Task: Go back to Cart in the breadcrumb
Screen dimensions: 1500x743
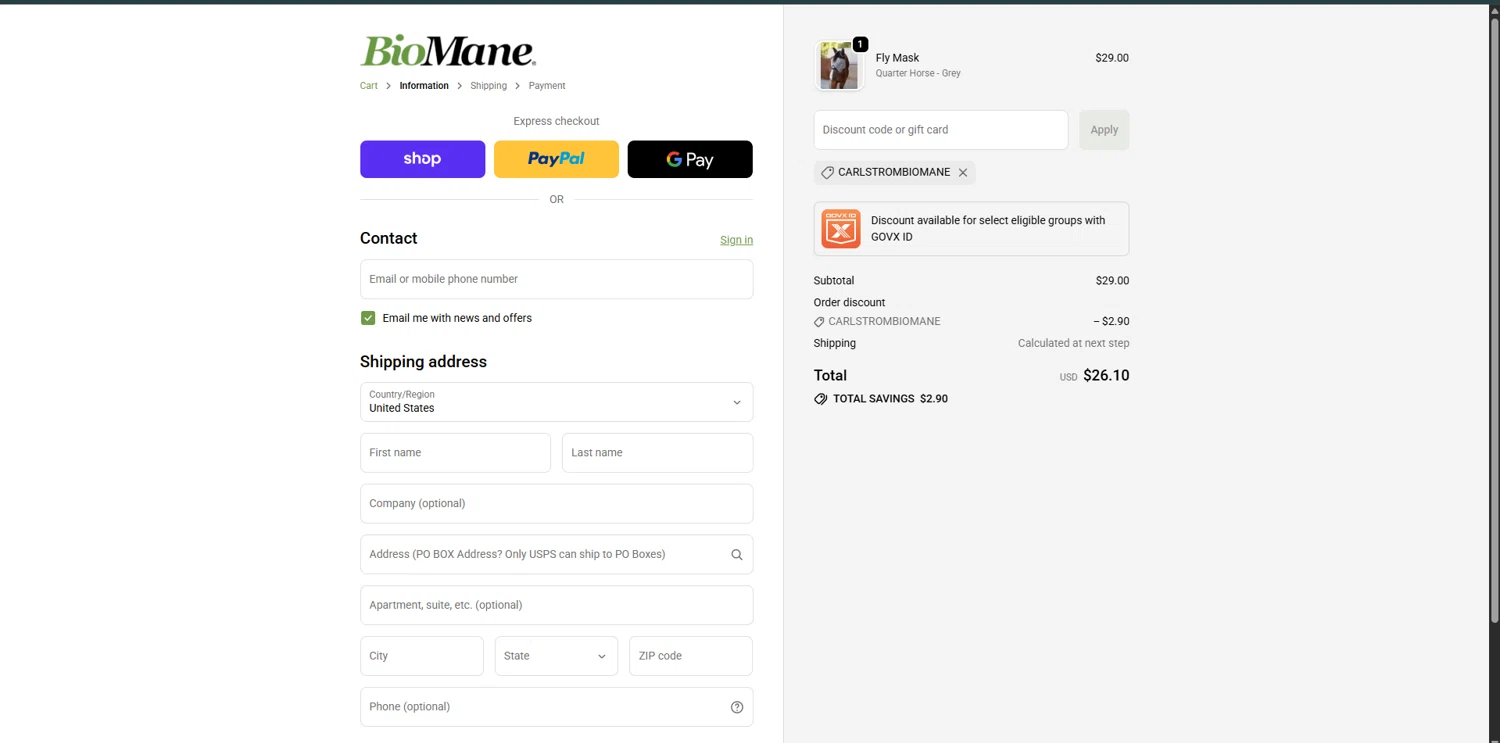Action: (369, 86)
